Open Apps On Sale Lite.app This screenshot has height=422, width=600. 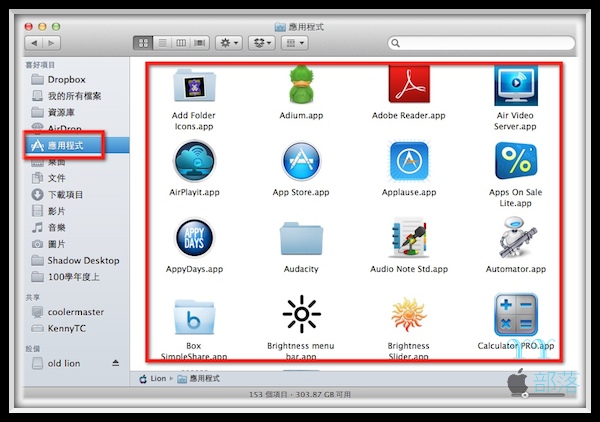515,161
